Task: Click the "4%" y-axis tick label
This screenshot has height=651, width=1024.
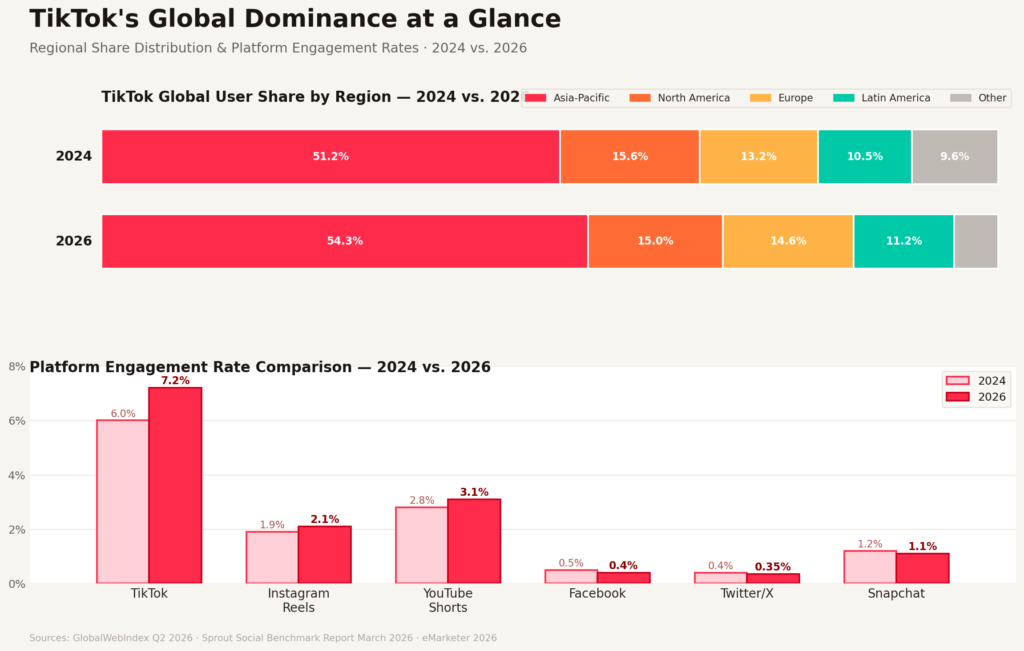Action: (x=17, y=475)
